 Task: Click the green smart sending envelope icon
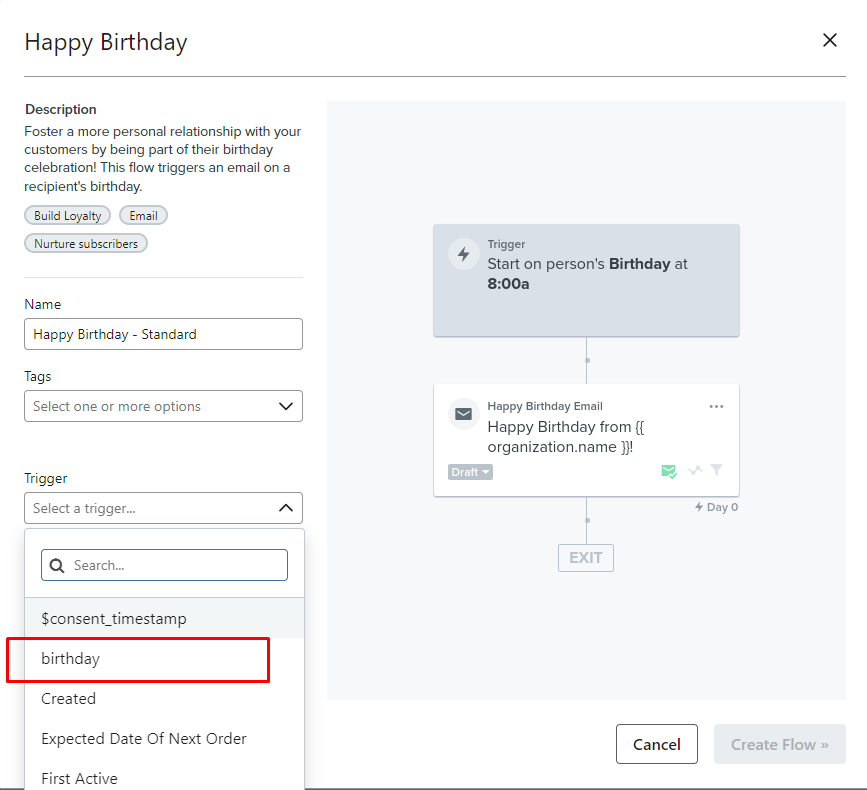point(669,471)
